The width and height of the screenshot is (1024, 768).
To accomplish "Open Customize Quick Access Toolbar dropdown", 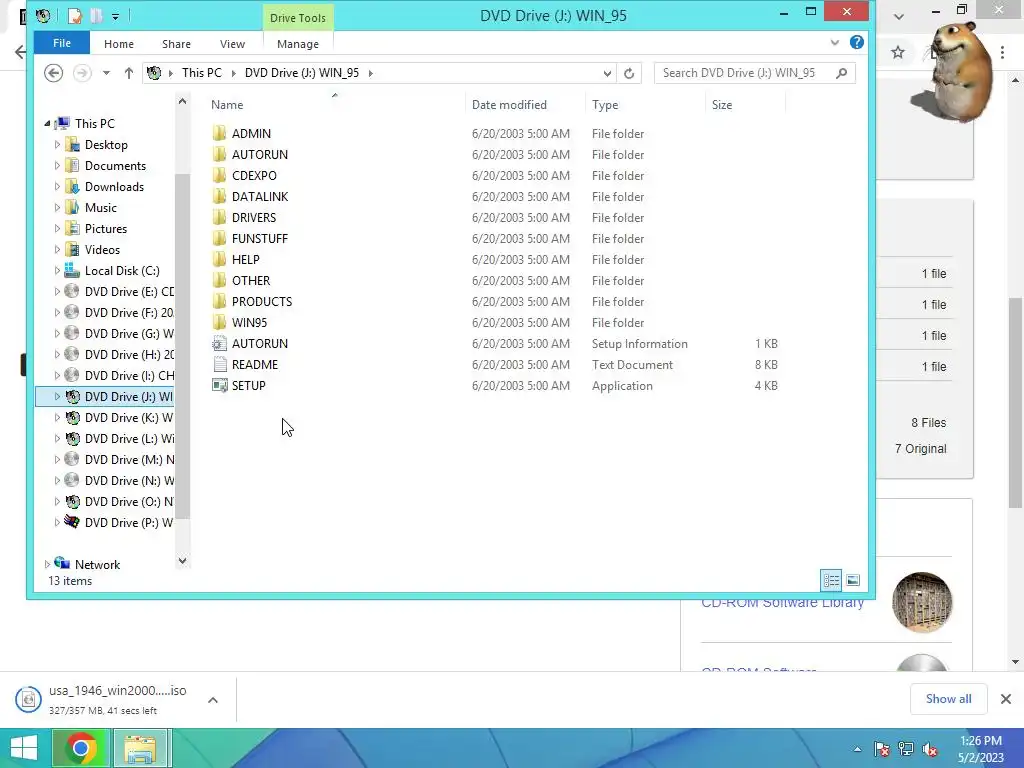I will pyautogui.click(x=115, y=16).
